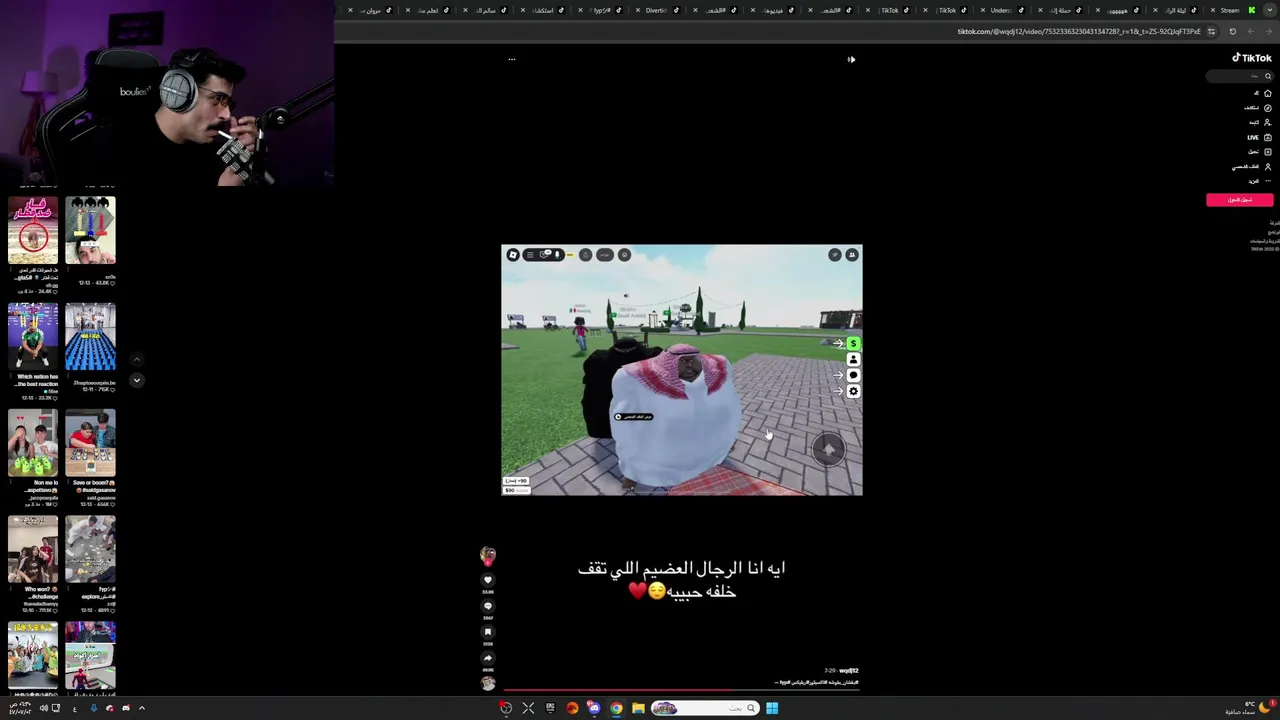Switch to the leftmost TikTok-titled browser tab

pyautogui.click(x=887, y=10)
